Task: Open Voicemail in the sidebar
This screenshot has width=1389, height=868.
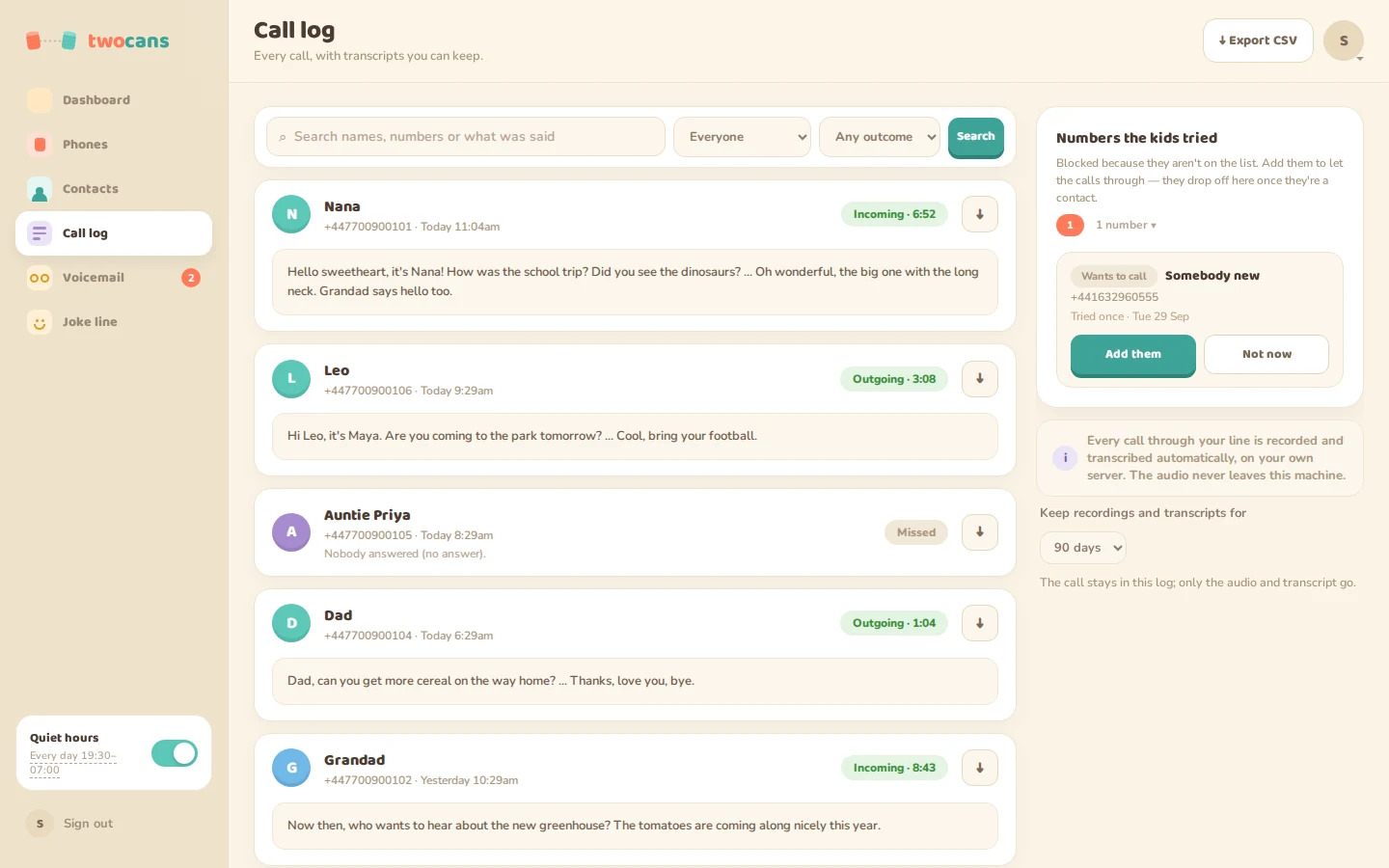Action: [114, 278]
